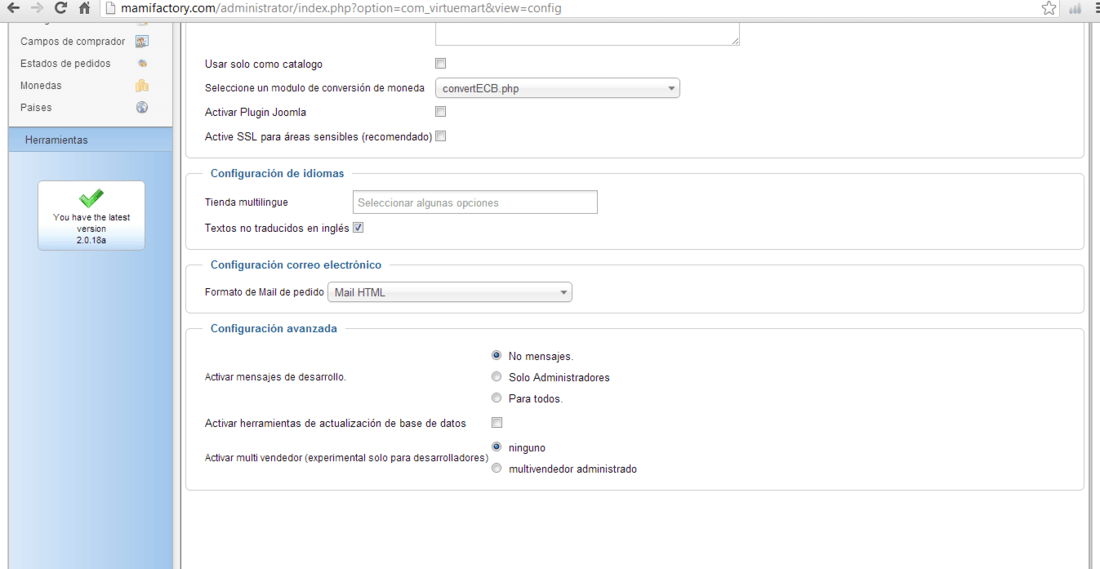The image size is (1100, 569).
Task: Click the Formato de Mail de pedido label
Action: point(264,293)
